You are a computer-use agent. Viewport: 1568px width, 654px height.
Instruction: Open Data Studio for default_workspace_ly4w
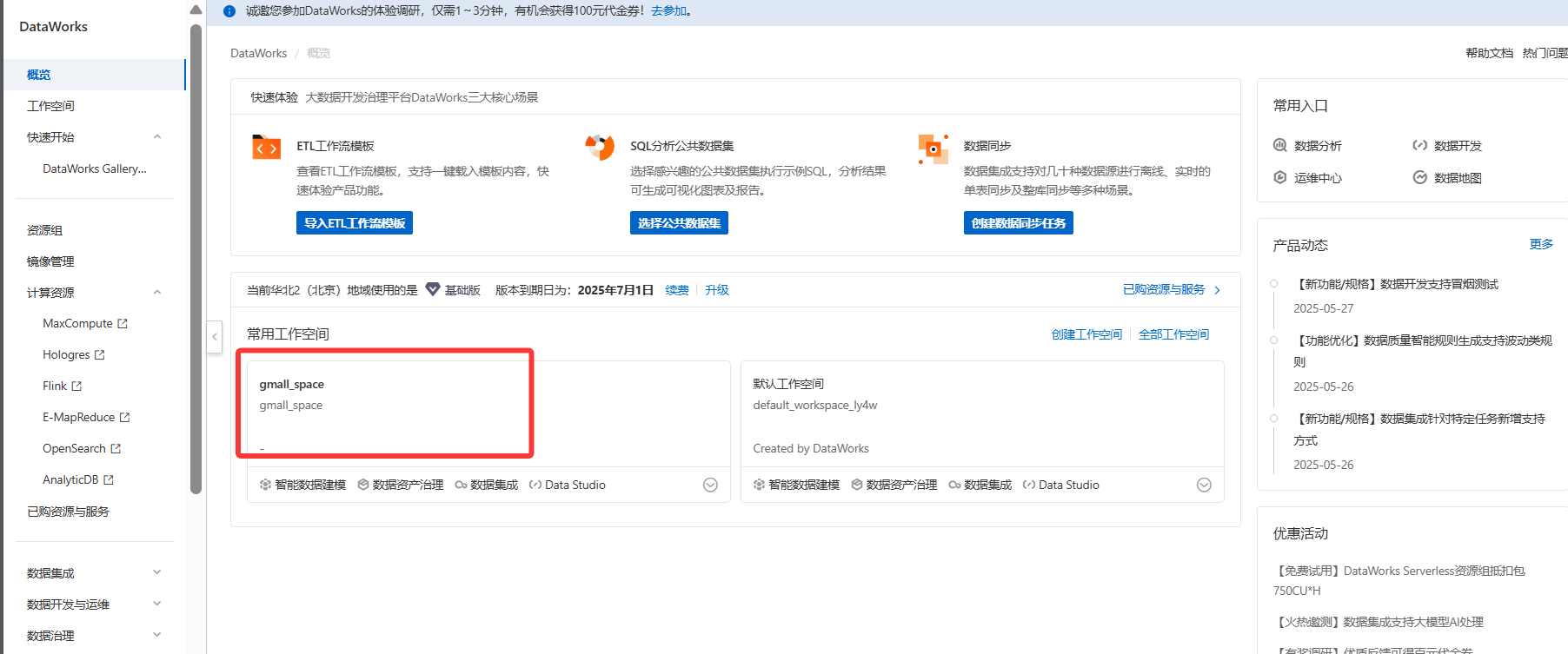(1061, 485)
